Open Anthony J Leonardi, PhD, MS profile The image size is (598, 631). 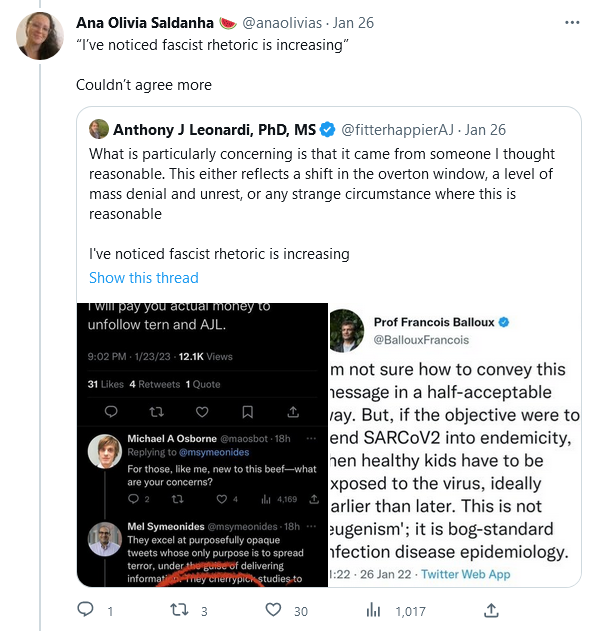pyautogui.click(x=214, y=130)
